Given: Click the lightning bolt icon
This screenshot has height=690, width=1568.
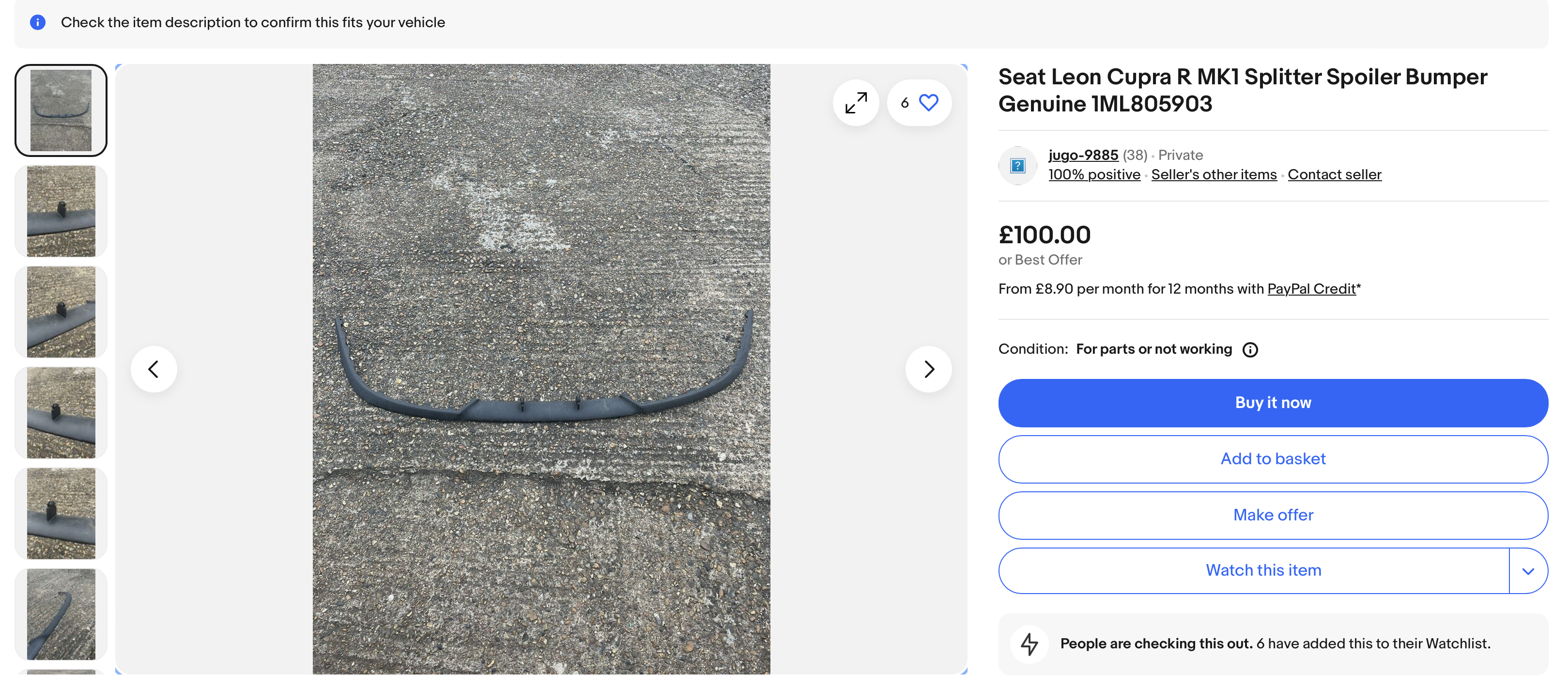Looking at the screenshot, I should click(1030, 643).
